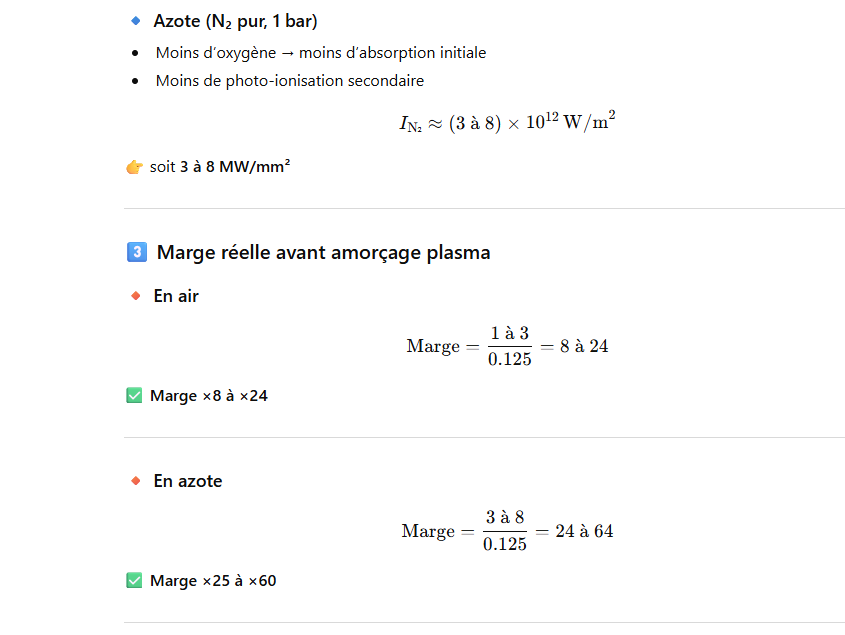845x635 pixels.
Task: Click the pointing hand emoji
Action: click(134, 167)
